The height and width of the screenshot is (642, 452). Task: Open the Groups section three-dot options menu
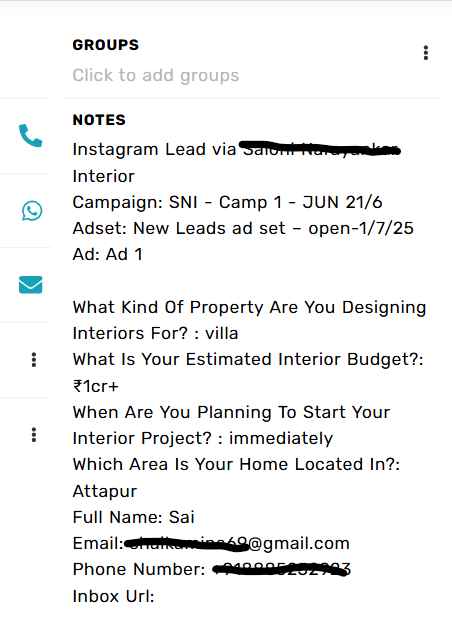tap(426, 53)
